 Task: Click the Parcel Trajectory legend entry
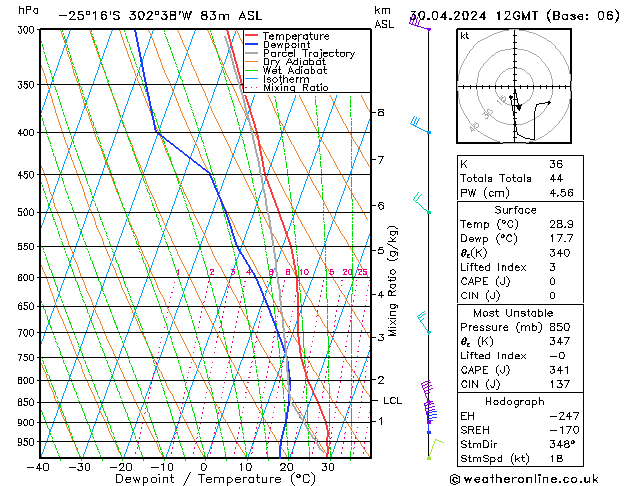tap(300, 53)
